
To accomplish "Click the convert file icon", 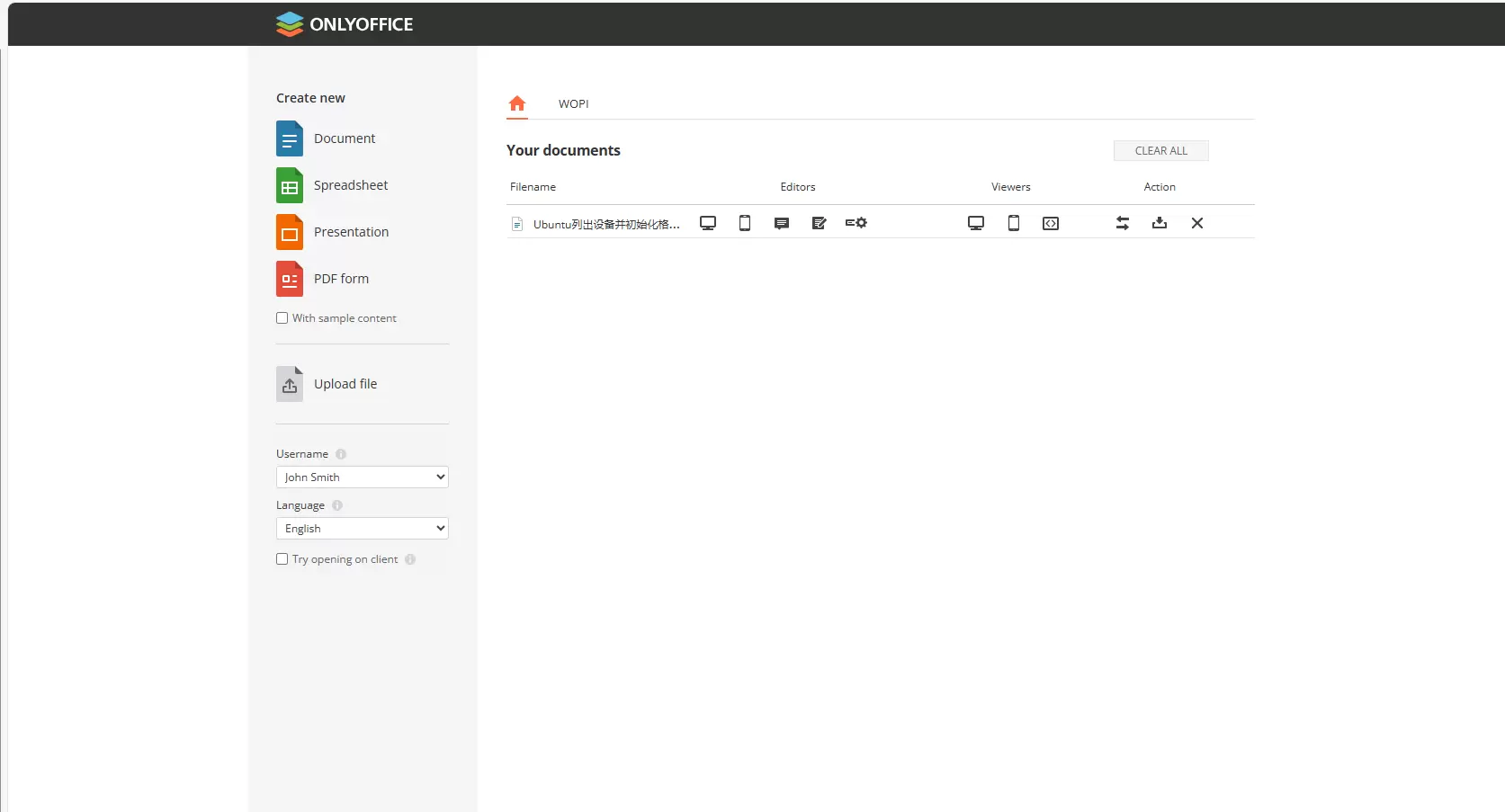I will pyautogui.click(x=1123, y=223).
